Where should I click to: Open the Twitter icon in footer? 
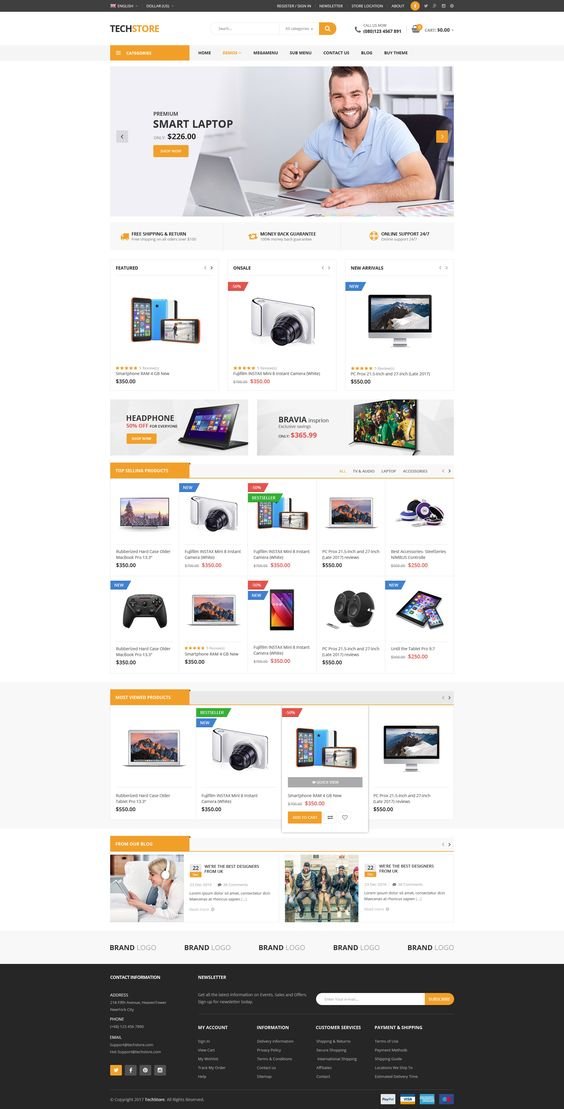point(116,1070)
